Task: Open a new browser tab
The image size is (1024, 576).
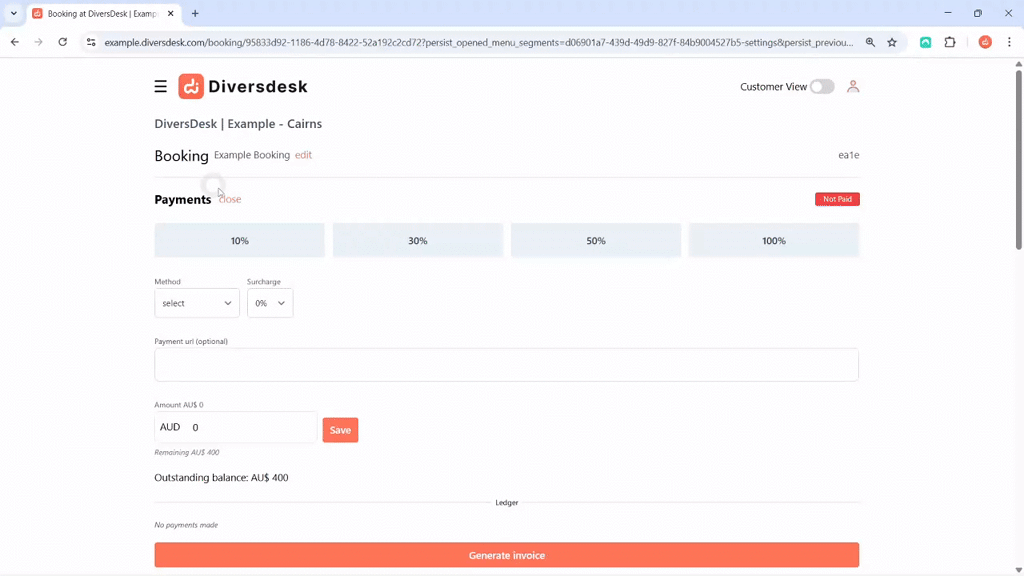Action: pyautogui.click(x=195, y=13)
